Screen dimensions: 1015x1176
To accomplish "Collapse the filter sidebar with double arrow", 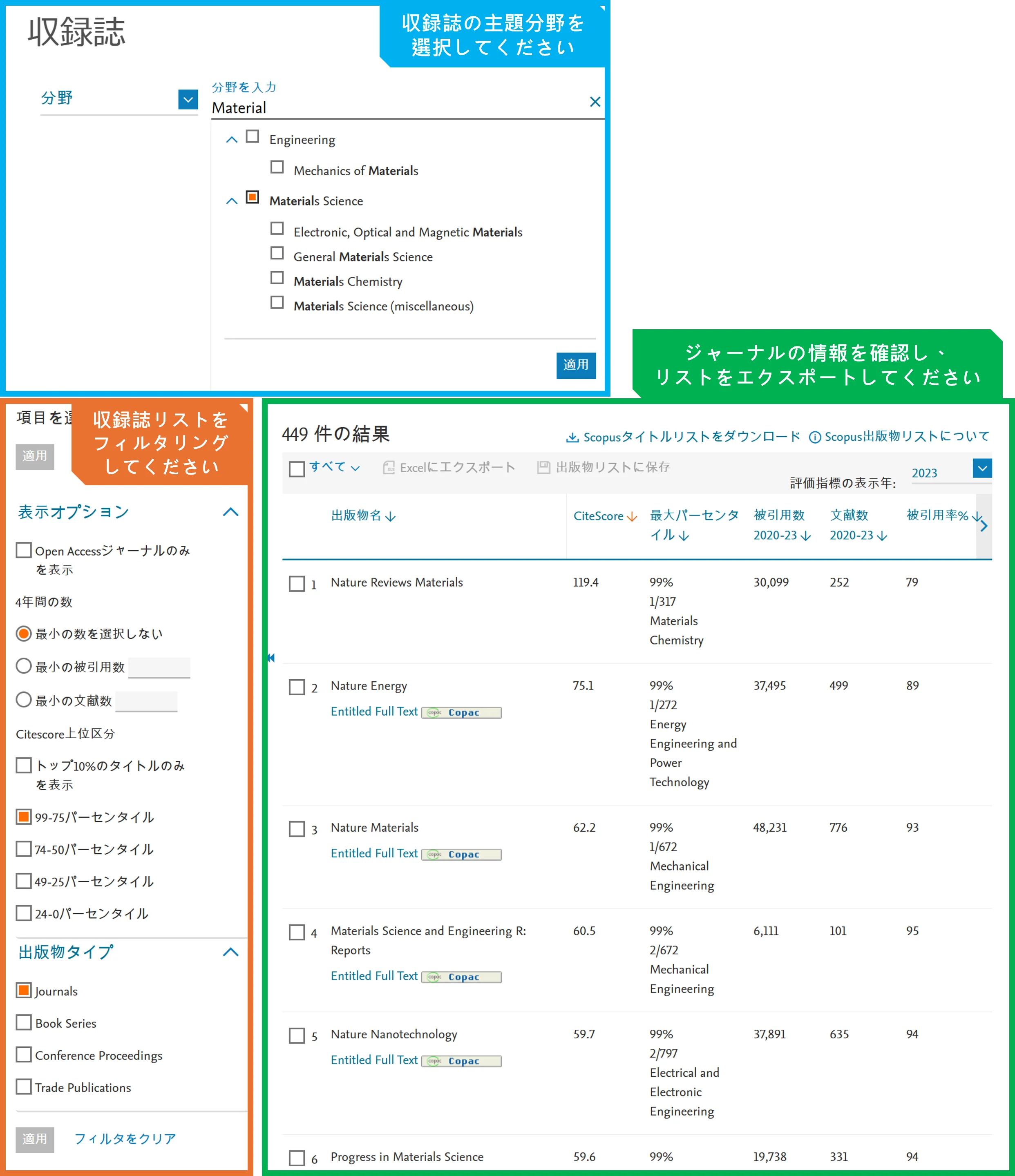I will click(271, 658).
